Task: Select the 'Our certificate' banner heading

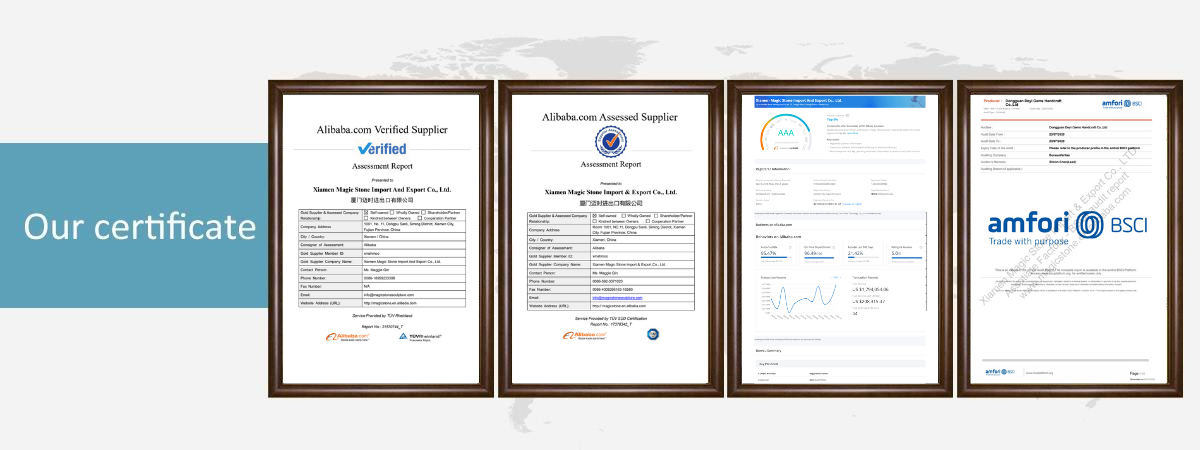Action: click(140, 227)
